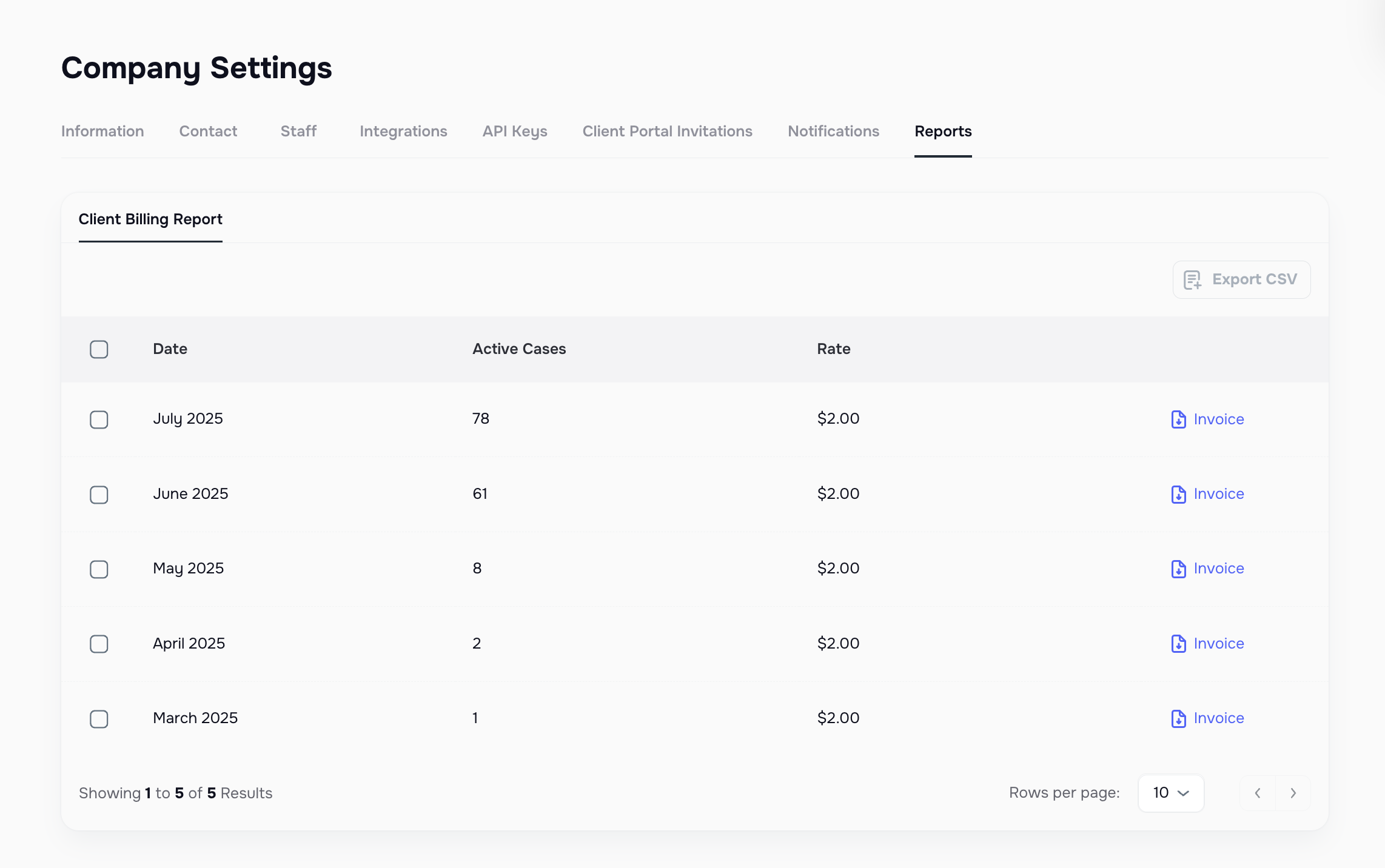This screenshot has height=868, width=1385.
Task: Switch to the Notifications tab
Action: coord(833,131)
